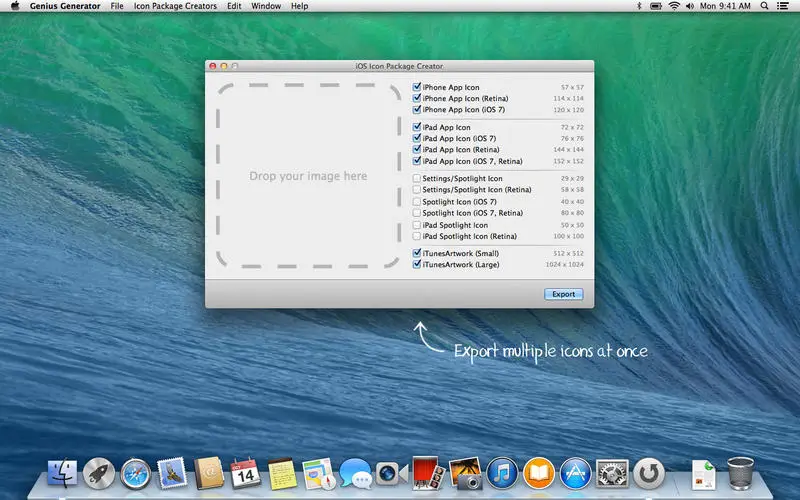Launch Launchpad rocket icon in dock

tap(99, 473)
